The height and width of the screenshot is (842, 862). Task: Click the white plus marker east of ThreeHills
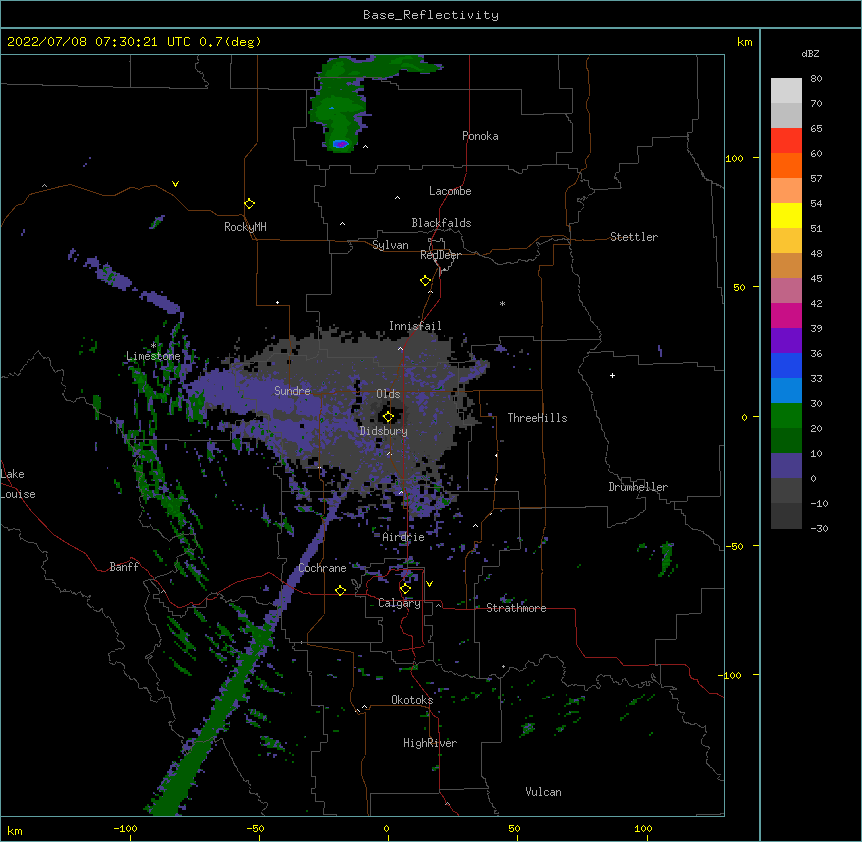[612, 375]
